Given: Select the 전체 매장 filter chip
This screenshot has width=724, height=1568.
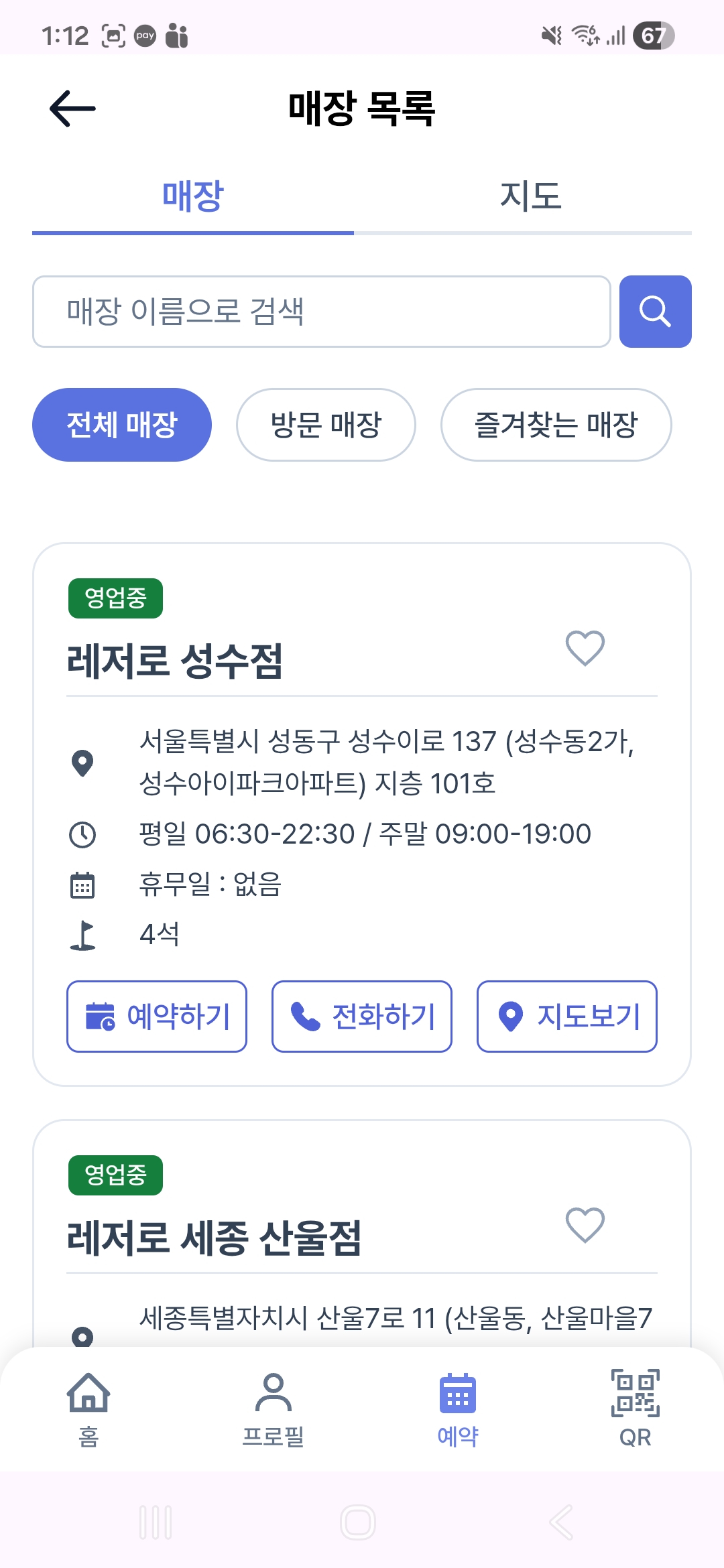Looking at the screenshot, I should 122,425.
